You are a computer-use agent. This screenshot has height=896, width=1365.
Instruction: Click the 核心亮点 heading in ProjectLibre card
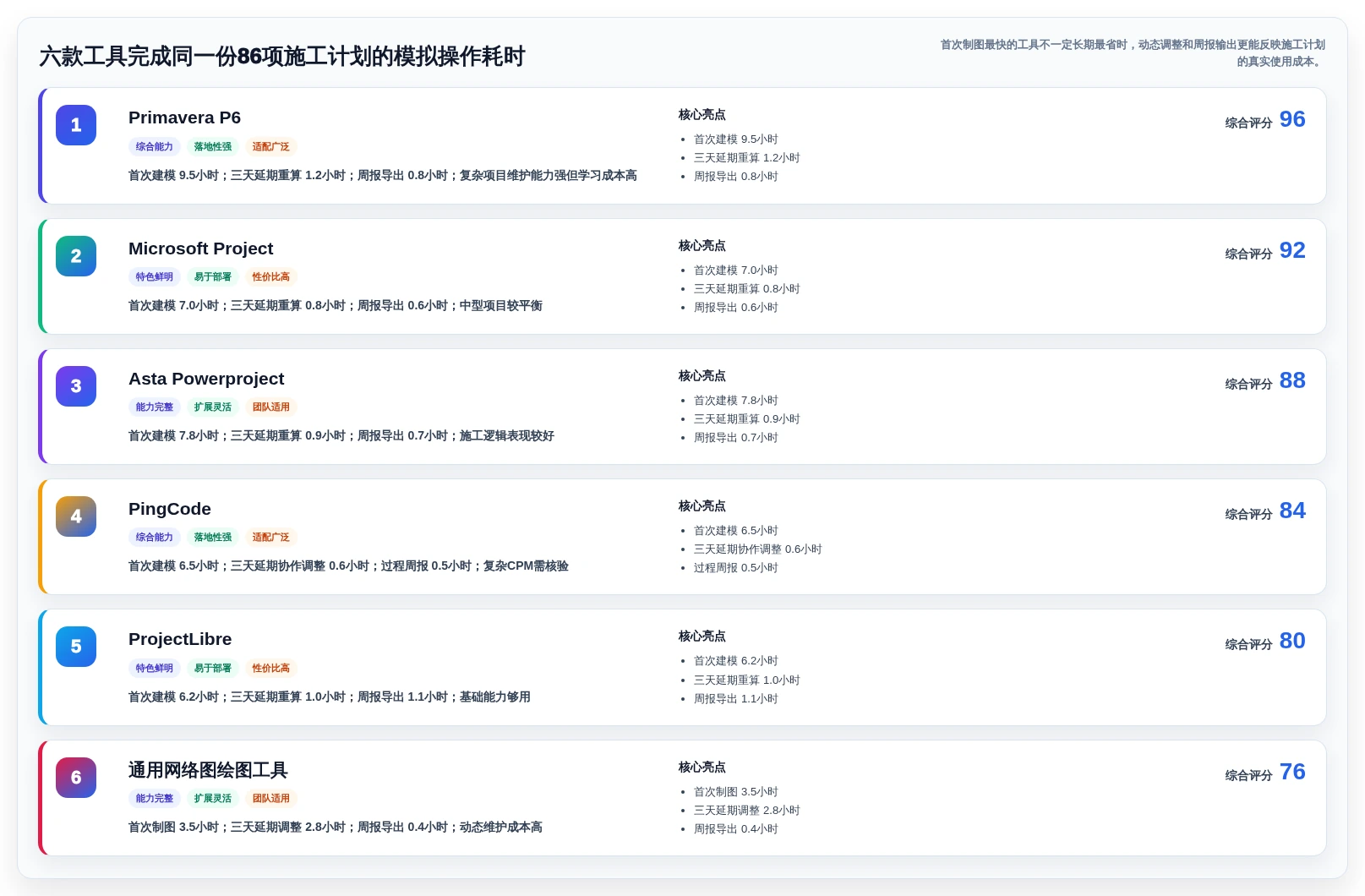coord(702,636)
